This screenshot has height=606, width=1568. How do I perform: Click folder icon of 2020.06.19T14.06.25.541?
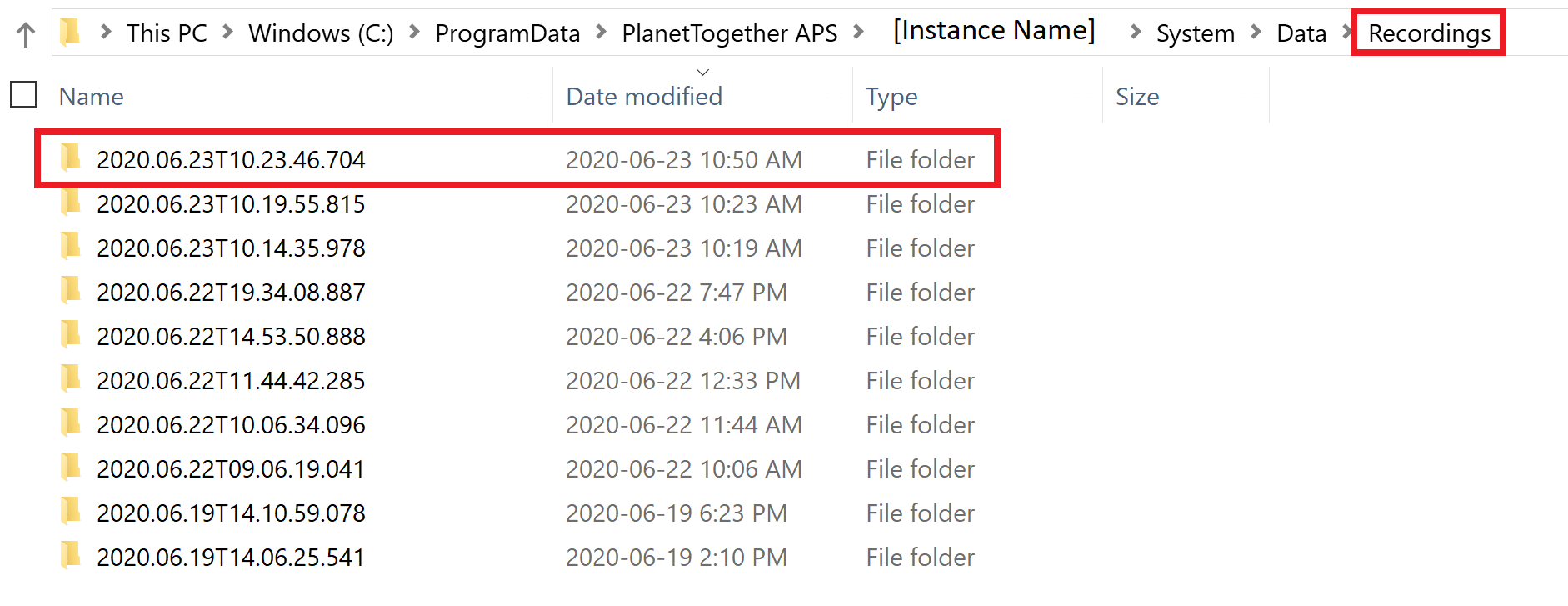[72, 554]
